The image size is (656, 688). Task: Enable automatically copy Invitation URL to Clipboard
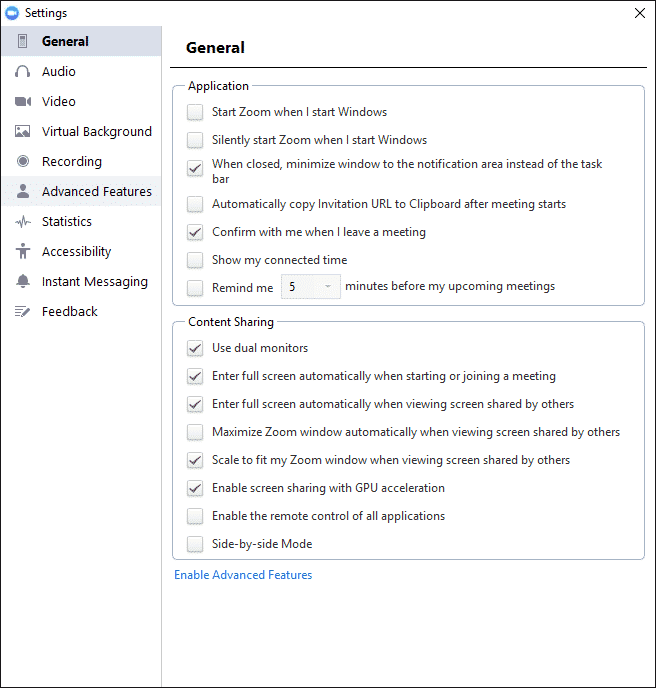click(195, 204)
